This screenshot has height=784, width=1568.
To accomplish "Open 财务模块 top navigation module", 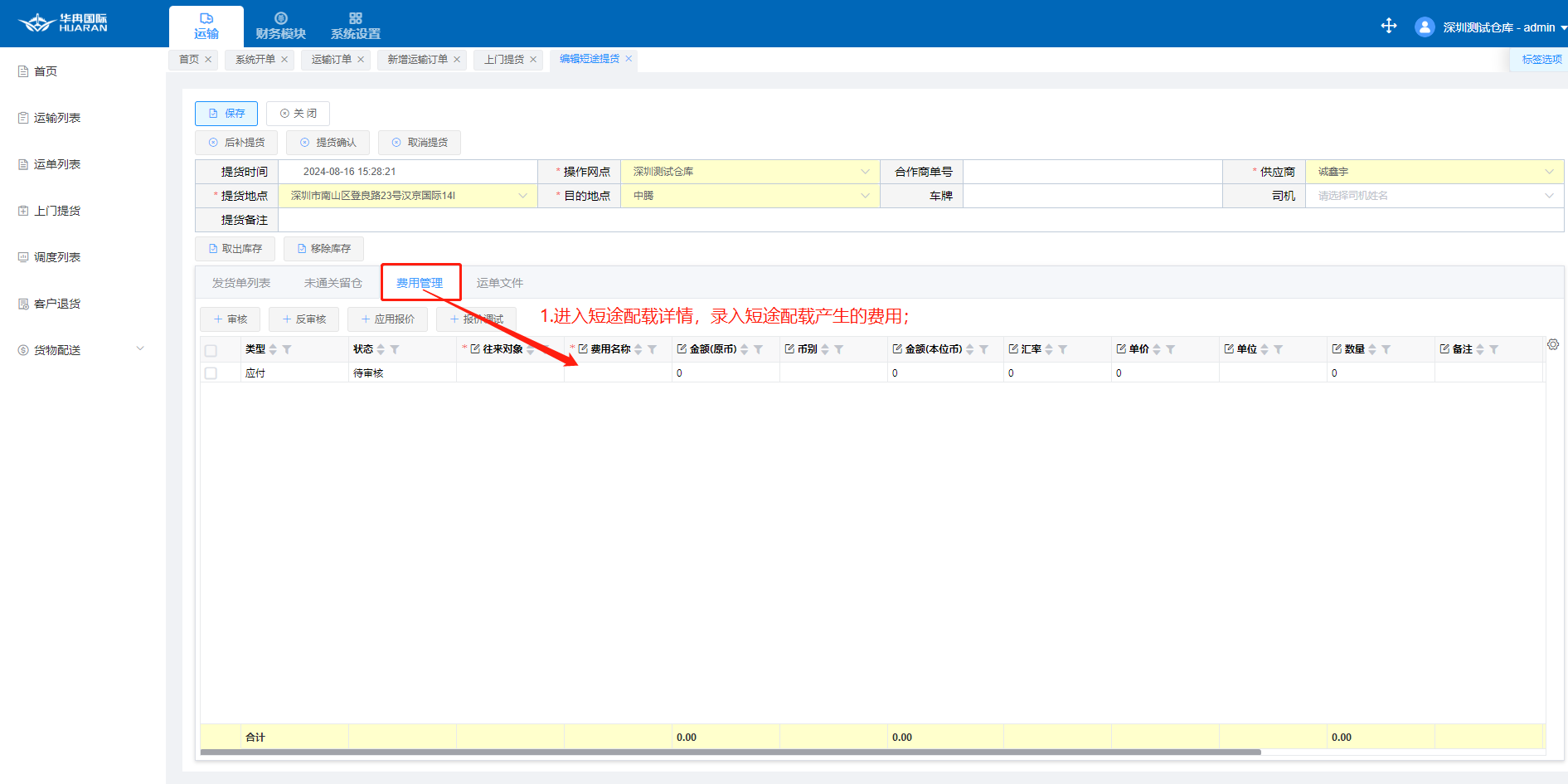I will 280,26.
